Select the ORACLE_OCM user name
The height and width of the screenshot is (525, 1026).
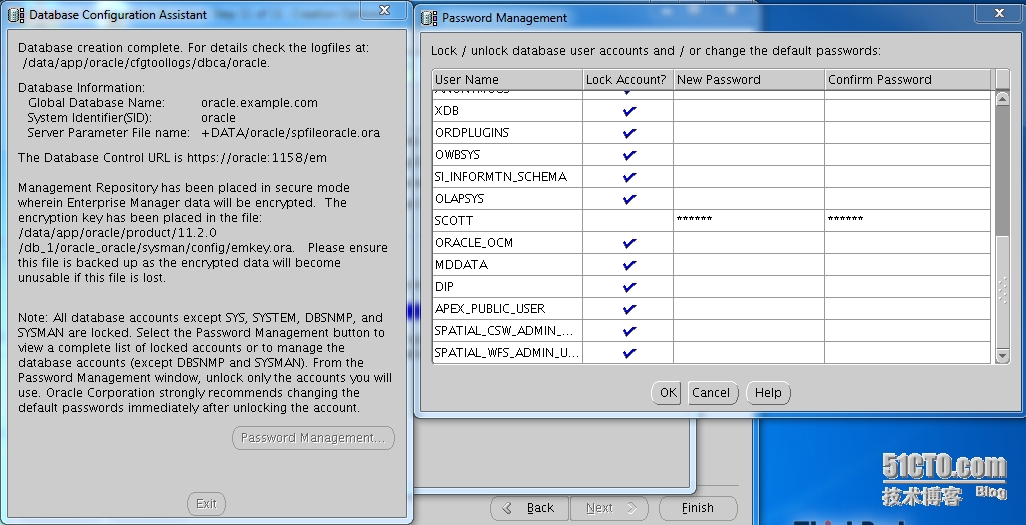[x=507, y=243]
